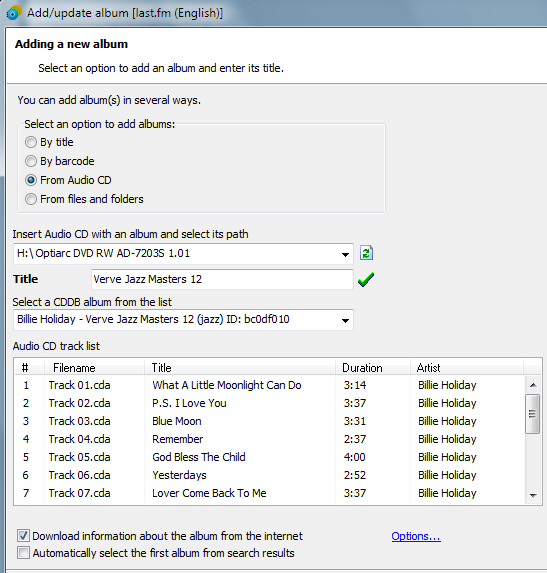Click the track list scroll up arrow
Image resolution: width=547 pixels, height=573 pixels.
point(533,385)
